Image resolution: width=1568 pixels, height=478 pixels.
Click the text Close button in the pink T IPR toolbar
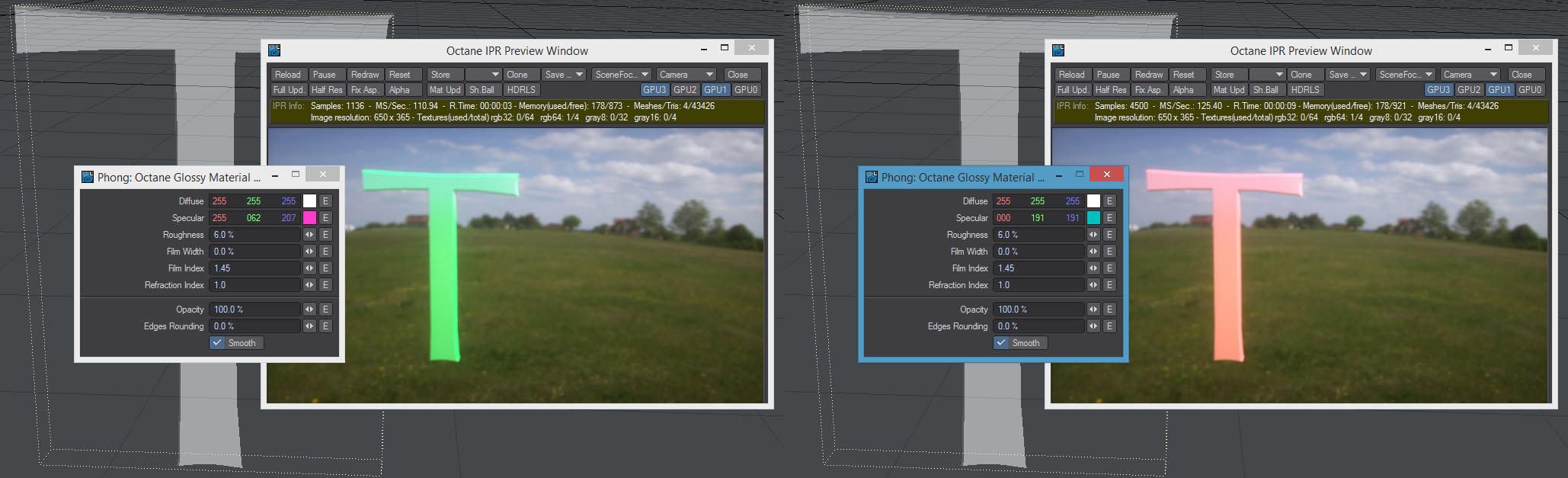pyautogui.click(x=1526, y=75)
